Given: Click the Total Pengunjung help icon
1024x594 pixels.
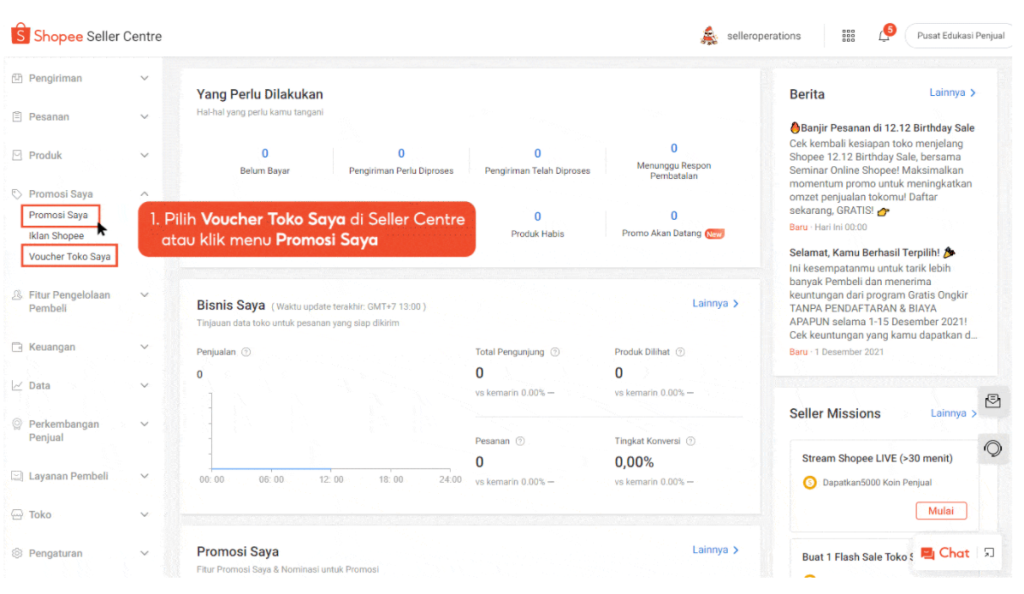Looking at the screenshot, I should tap(555, 352).
